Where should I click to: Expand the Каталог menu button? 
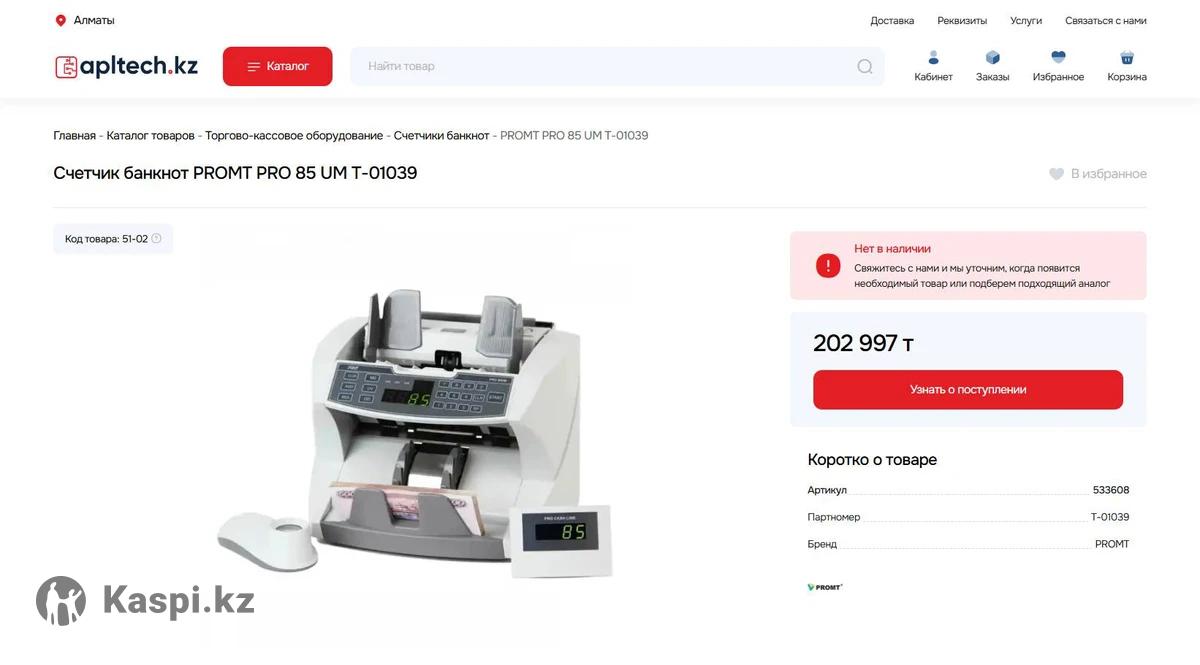[277, 66]
